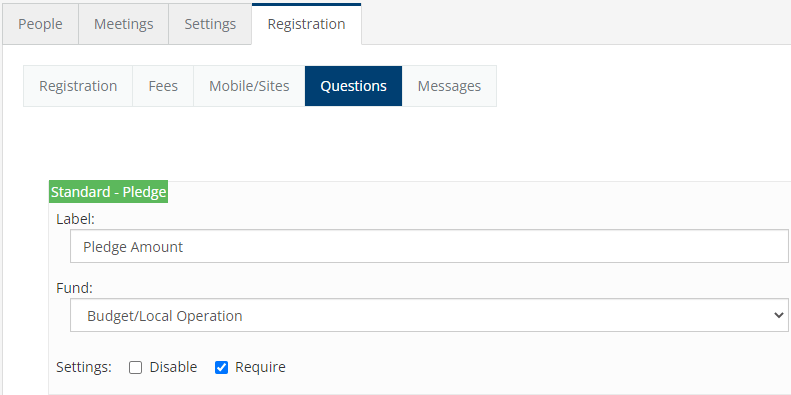Screen dimensions: 791x395
Task: Click the "Settings:" caption text
Action: click(x=84, y=367)
